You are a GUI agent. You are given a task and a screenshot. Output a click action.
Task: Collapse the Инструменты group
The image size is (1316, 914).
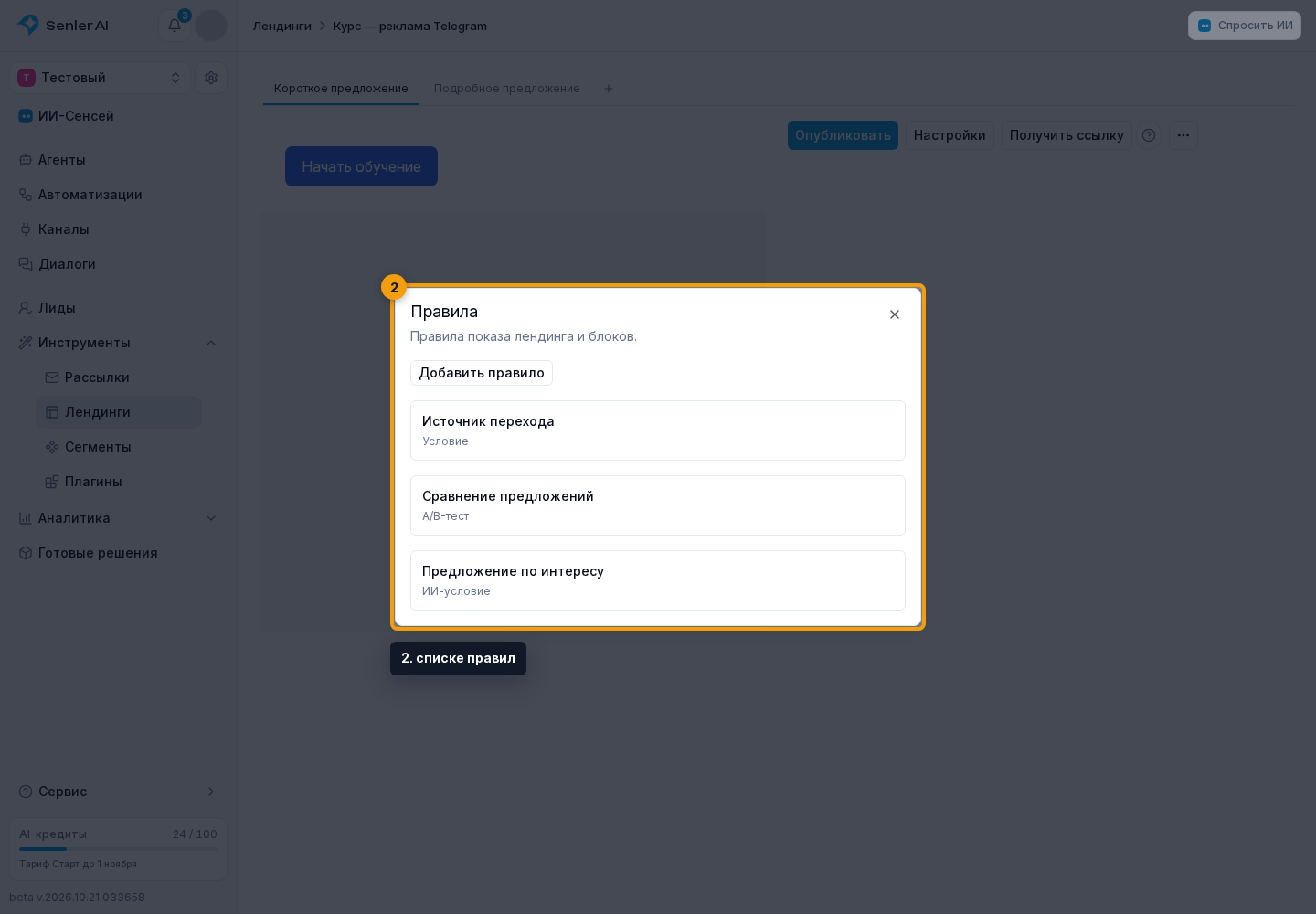tap(118, 343)
